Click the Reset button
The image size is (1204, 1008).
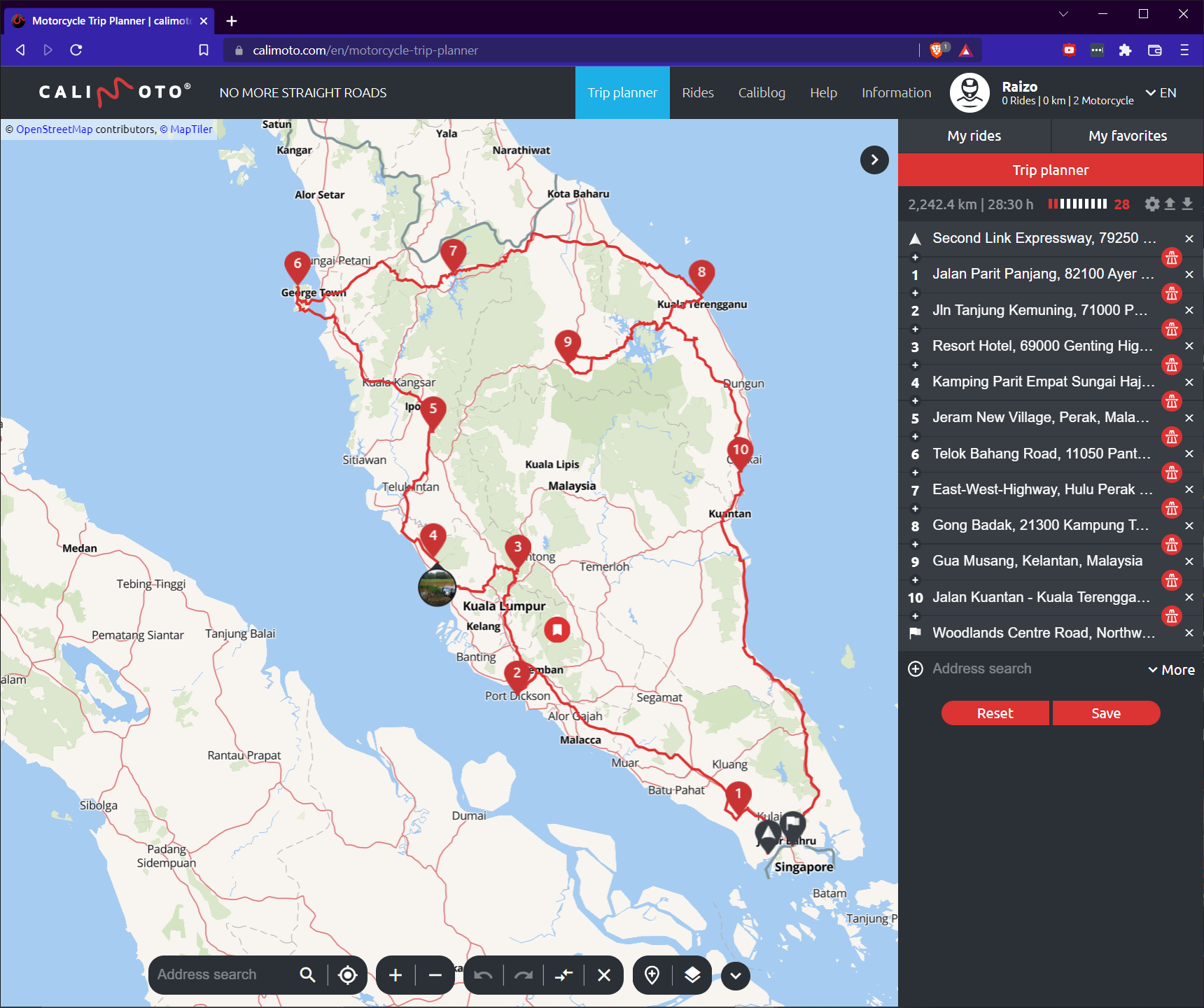[x=995, y=713]
